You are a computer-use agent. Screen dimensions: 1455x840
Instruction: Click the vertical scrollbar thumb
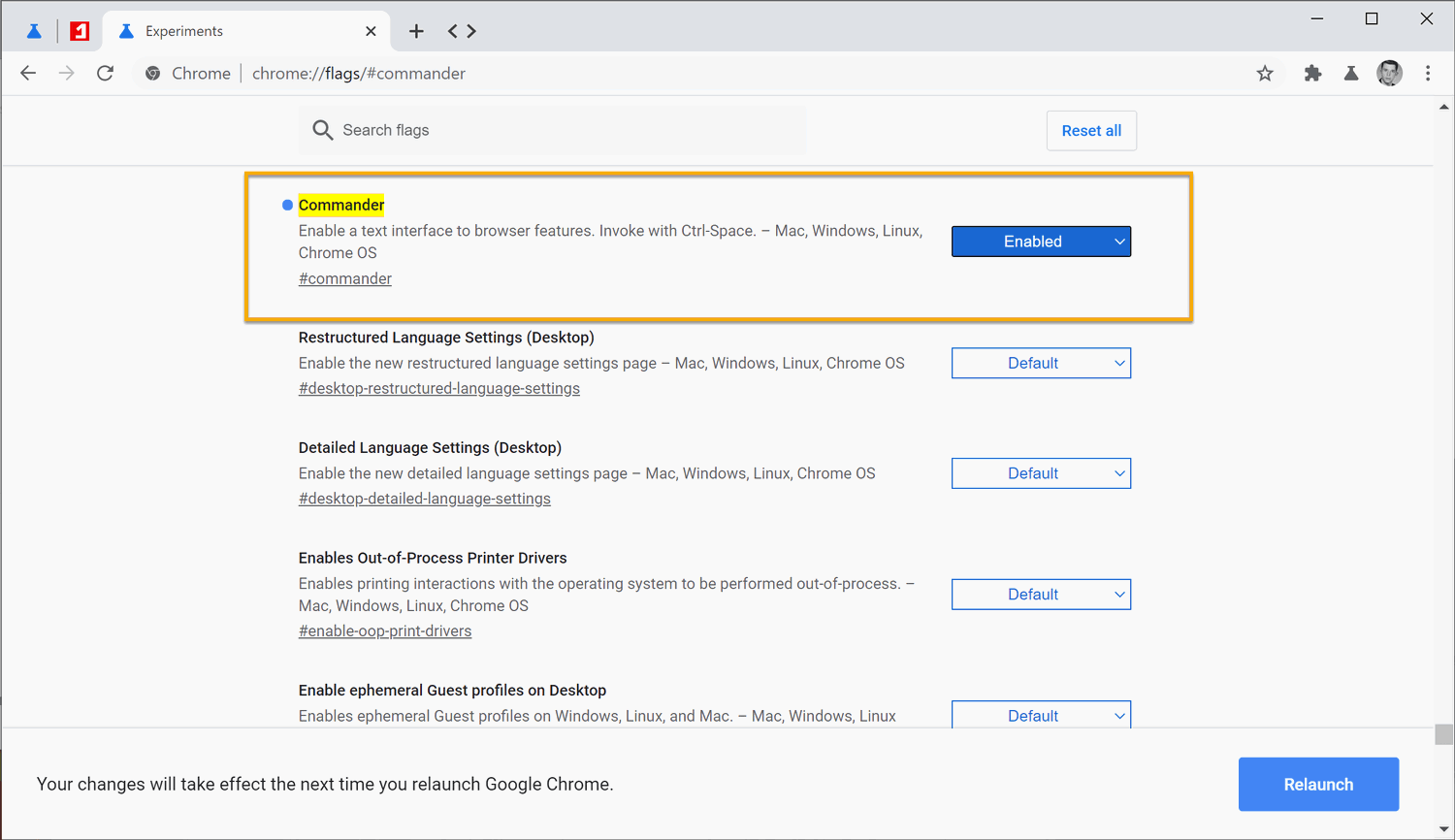coord(1444,734)
